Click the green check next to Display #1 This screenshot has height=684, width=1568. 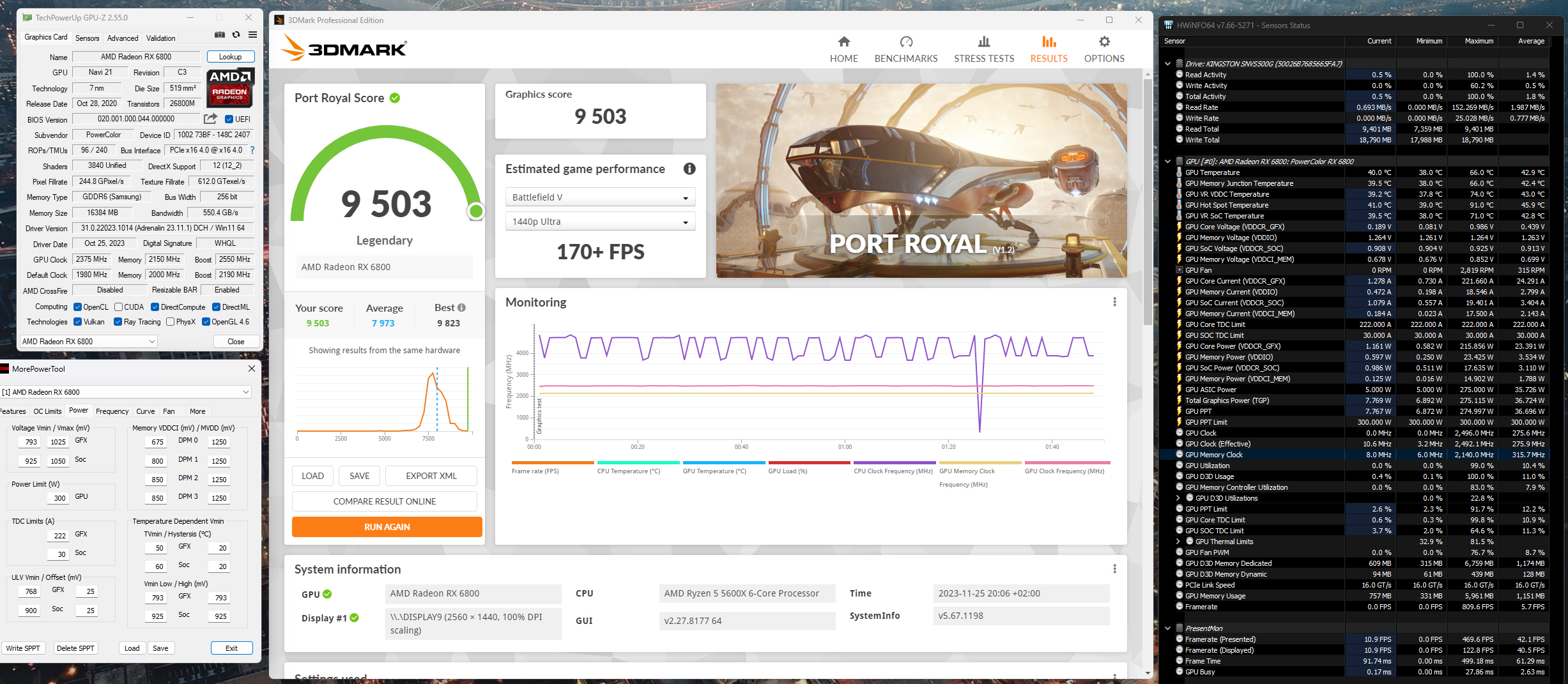[x=355, y=618]
